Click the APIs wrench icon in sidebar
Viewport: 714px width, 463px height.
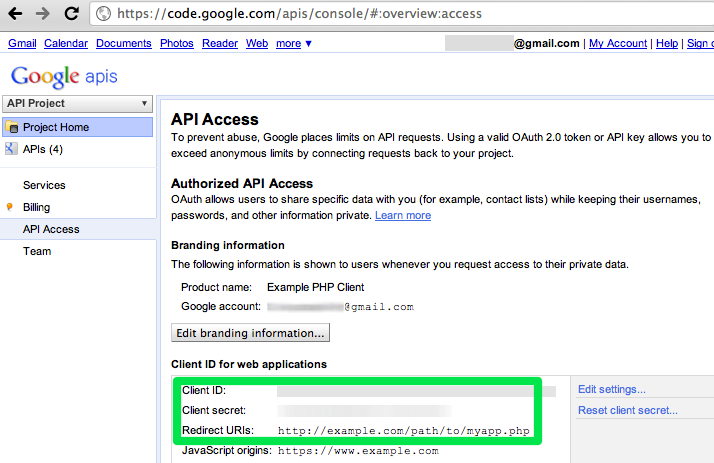11,150
